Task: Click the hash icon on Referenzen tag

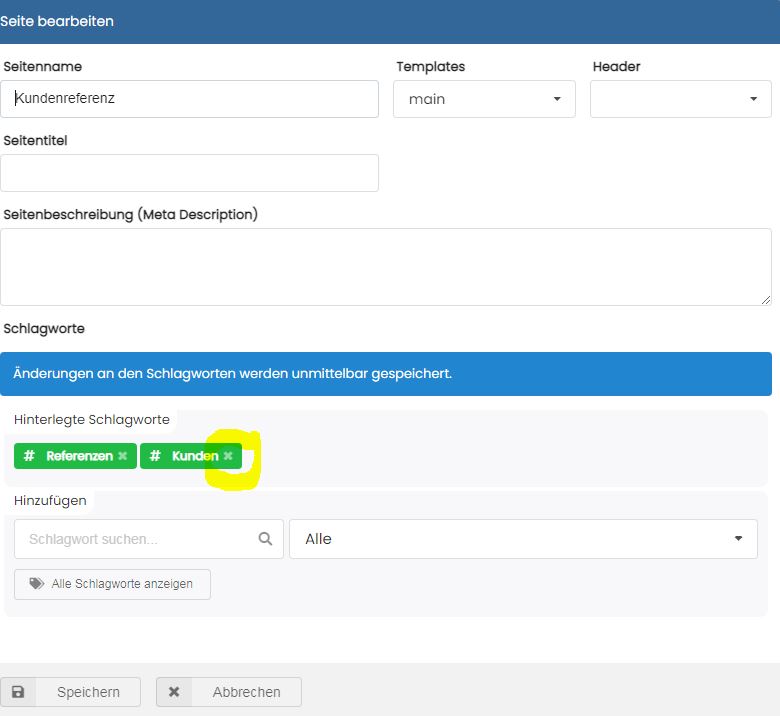Action: tap(29, 456)
